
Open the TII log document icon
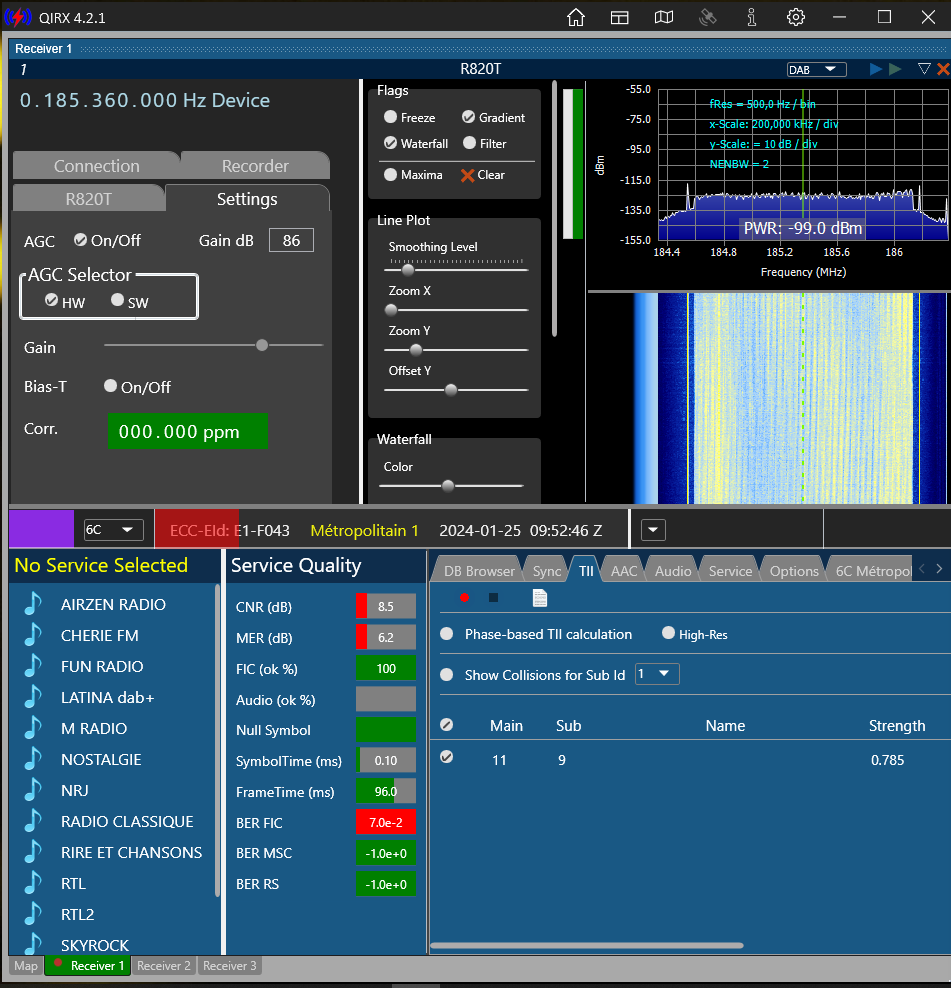pyautogui.click(x=539, y=597)
